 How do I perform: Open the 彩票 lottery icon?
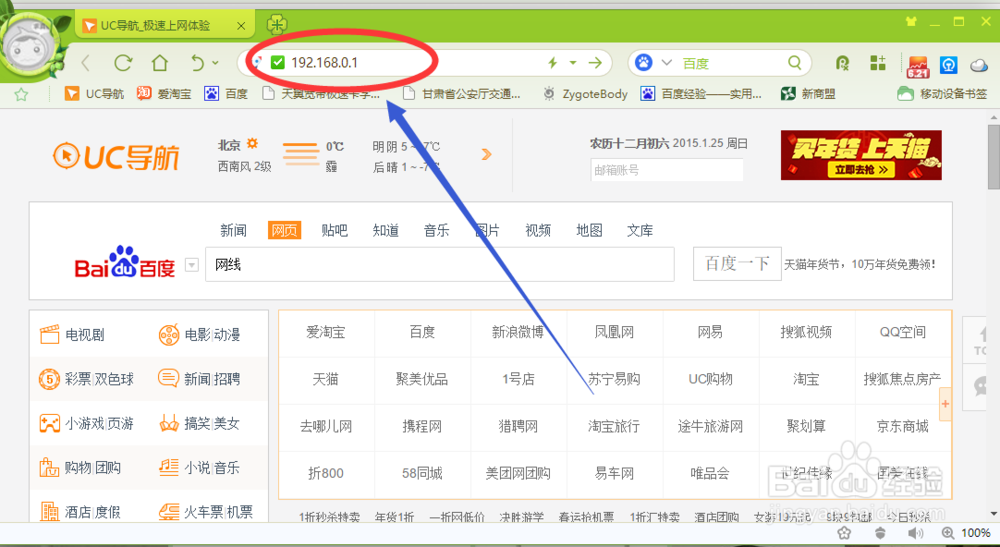pyautogui.click(x=50, y=379)
